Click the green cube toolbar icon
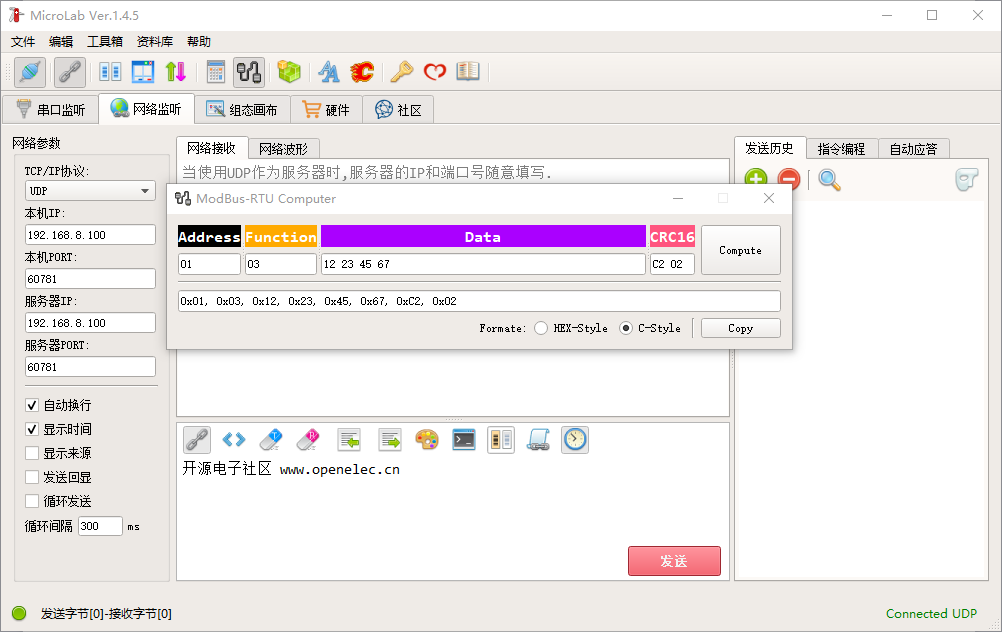 point(289,72)
